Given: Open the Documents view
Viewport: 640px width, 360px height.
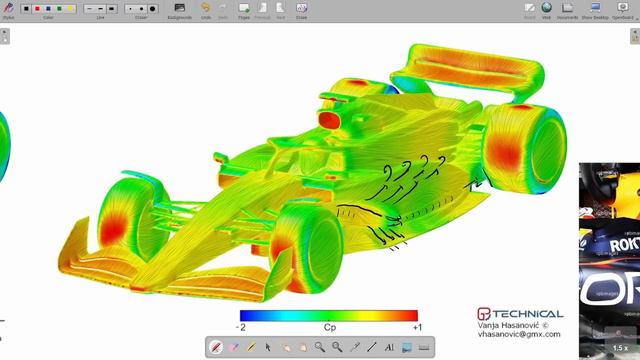Looking at the screenshot, I should [x=567, y=11].
